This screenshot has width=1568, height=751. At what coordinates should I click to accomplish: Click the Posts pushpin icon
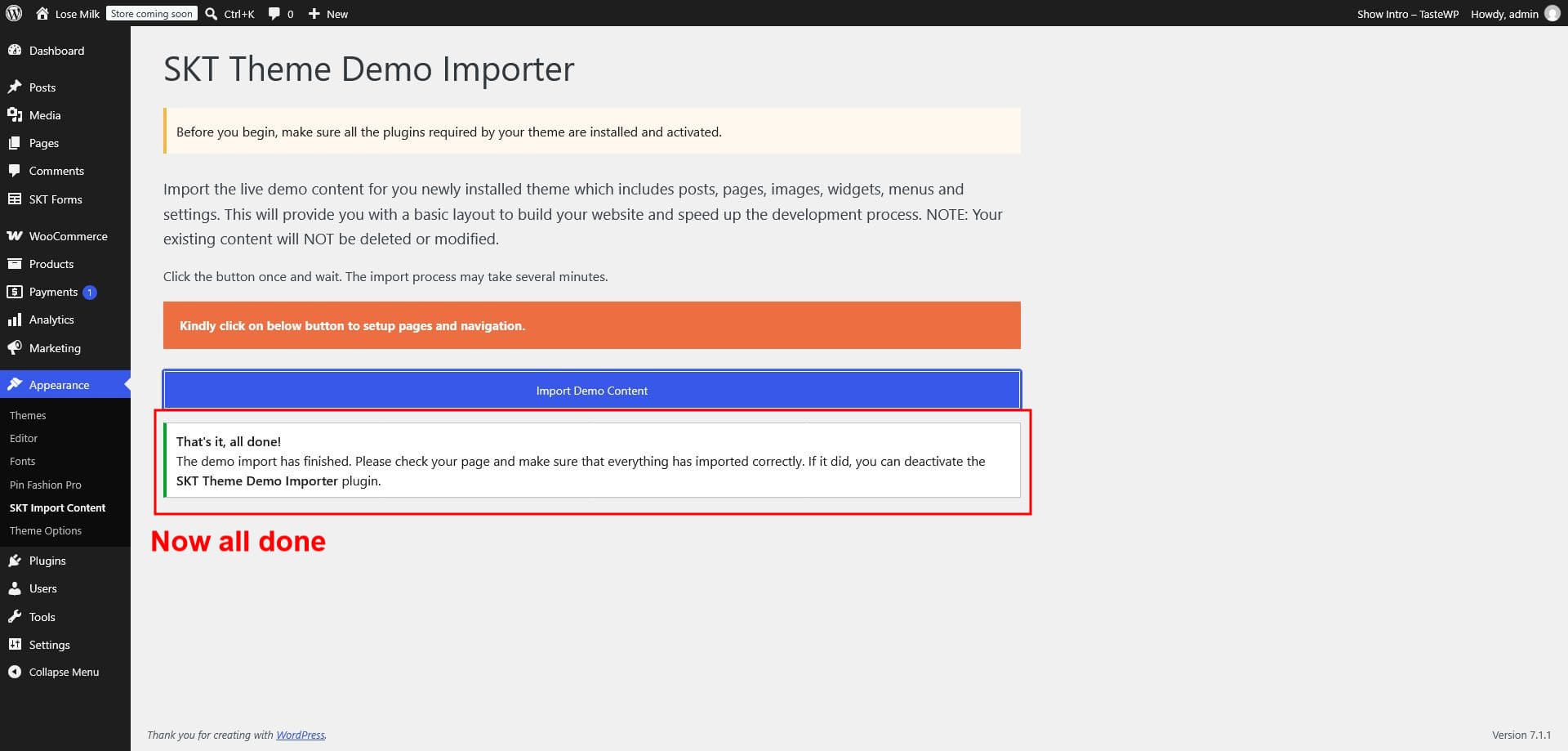point(15,87)
